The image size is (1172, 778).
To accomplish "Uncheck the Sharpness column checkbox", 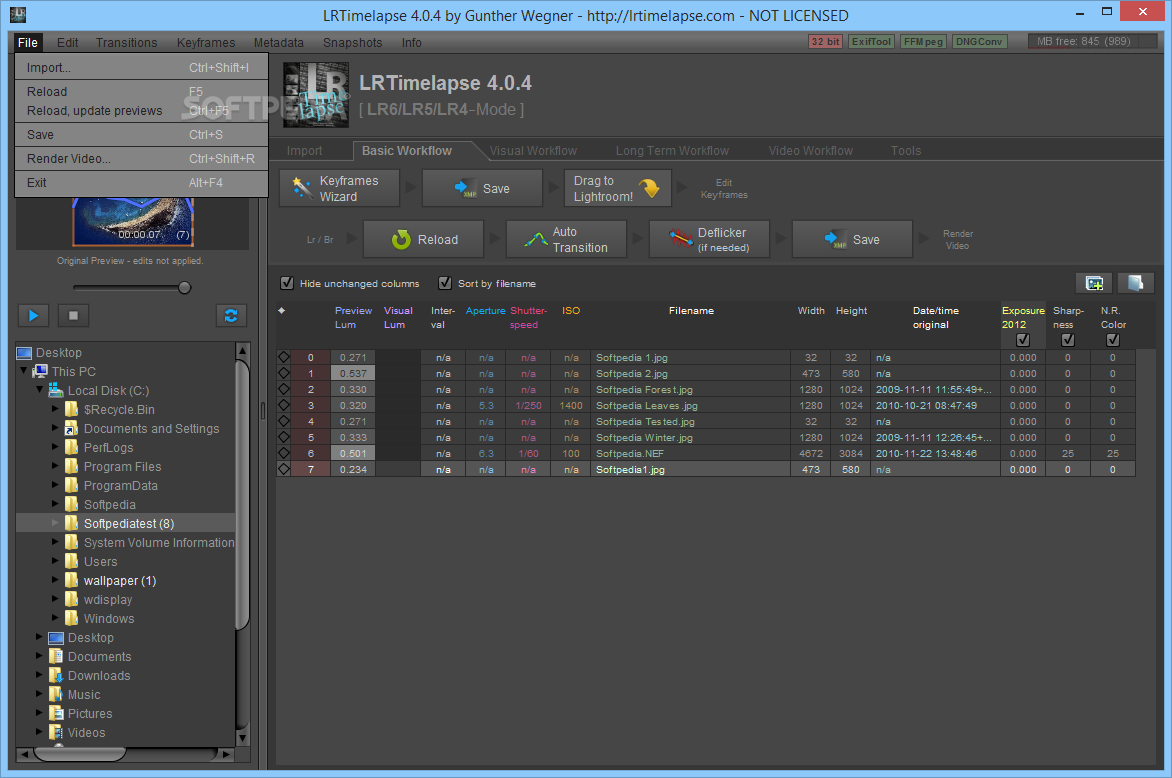I will 1068,340.
